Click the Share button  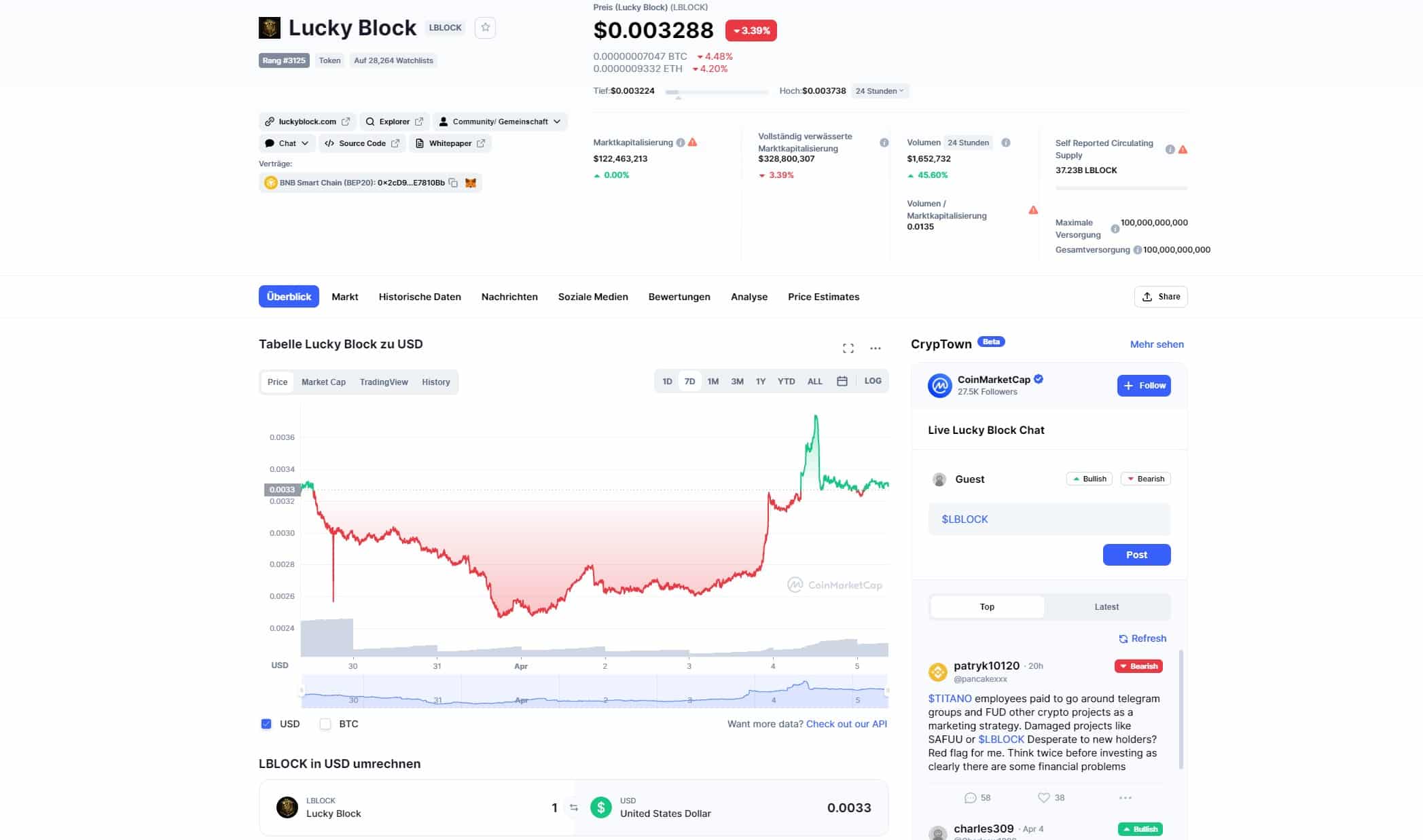click(1161, 297)
